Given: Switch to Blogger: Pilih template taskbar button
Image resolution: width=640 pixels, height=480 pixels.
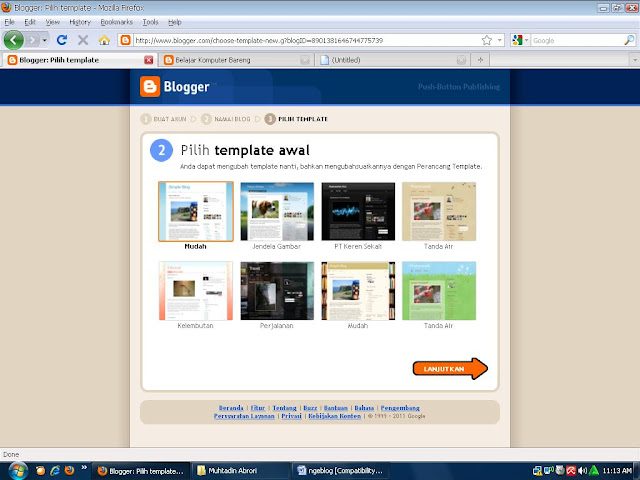Looking at the screenshot, I should [x=141, y=471].
